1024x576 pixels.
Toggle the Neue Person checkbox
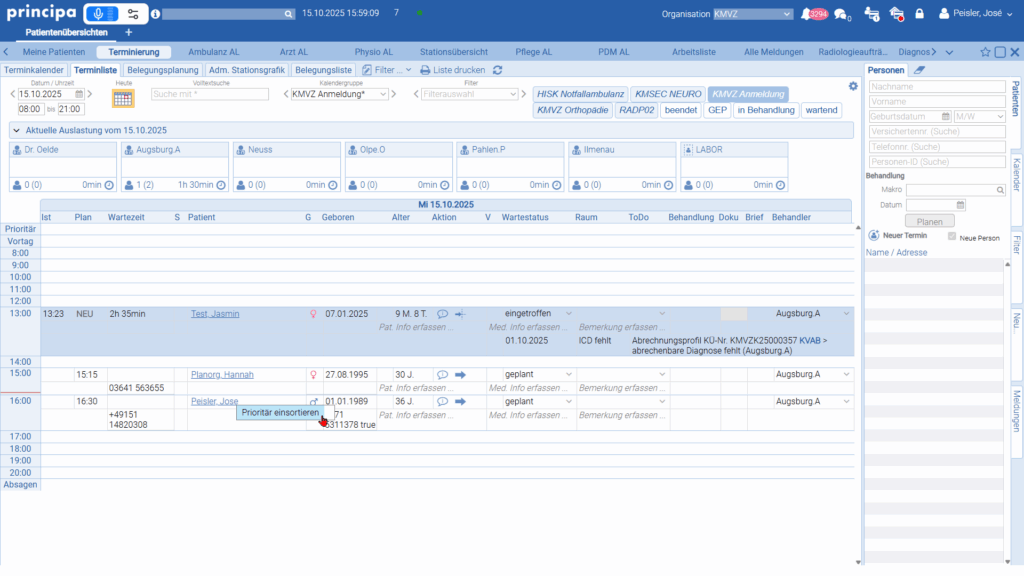952,237
